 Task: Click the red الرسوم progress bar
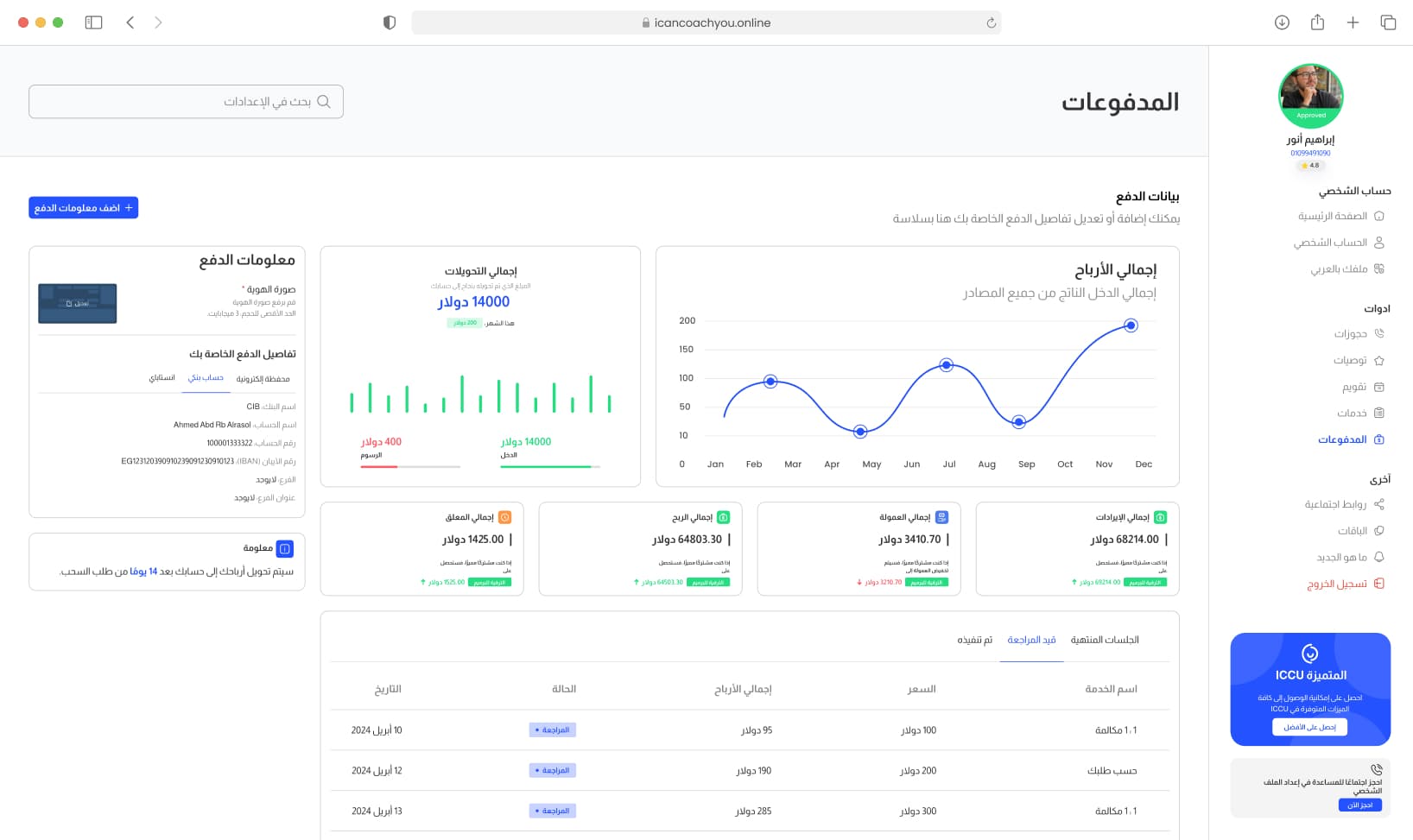click(x=377, y=466)
